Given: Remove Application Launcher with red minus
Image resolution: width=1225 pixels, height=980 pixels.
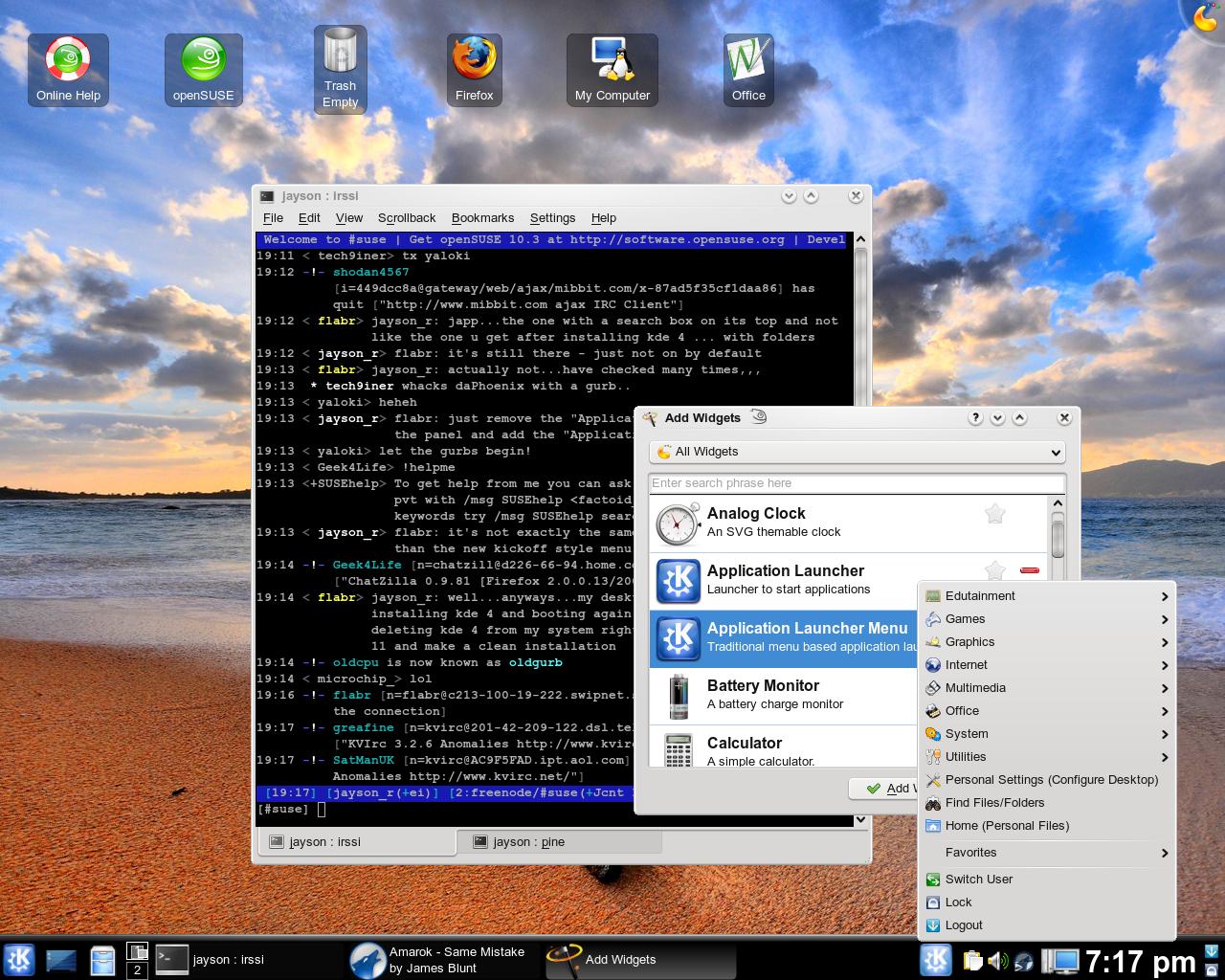Looking at the screenshot, I should (x=1030, y=570).
